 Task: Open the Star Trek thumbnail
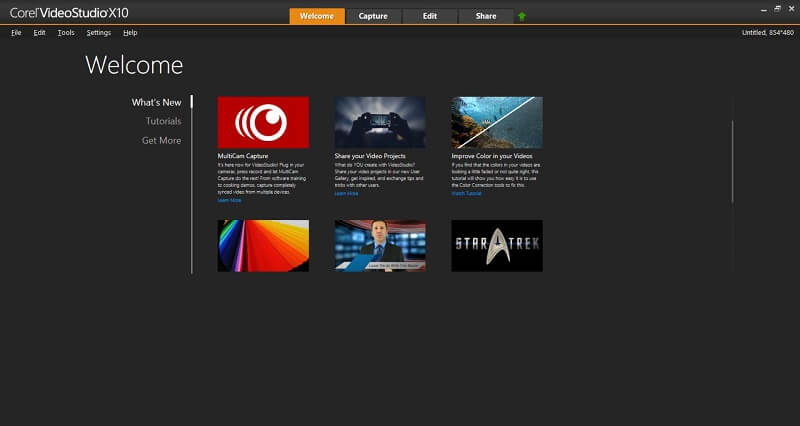pyautogui.click(x=497, y=245)
